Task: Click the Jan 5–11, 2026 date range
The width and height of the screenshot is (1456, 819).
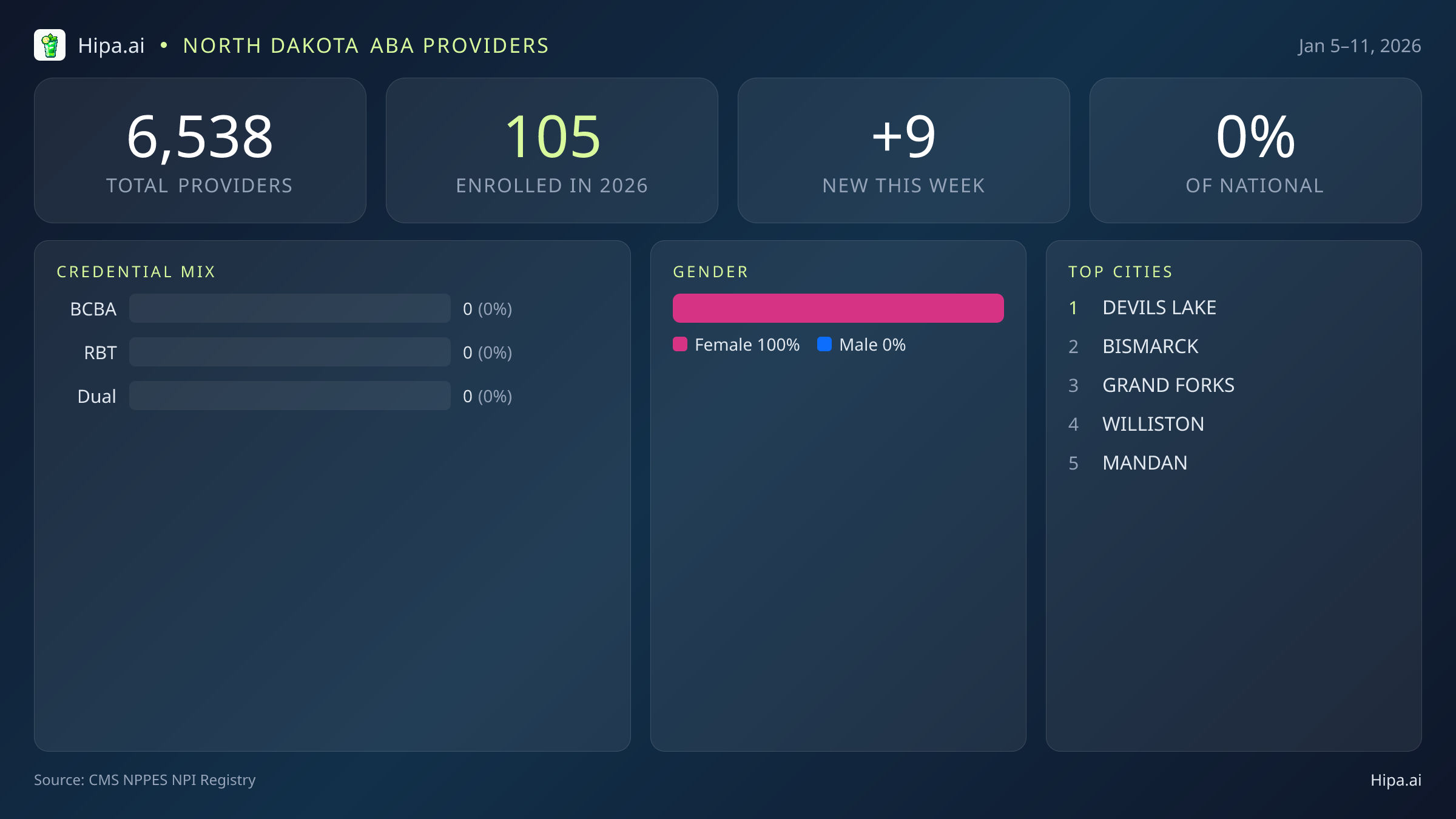Action: pyautogui.click(x=1359, y=46)
